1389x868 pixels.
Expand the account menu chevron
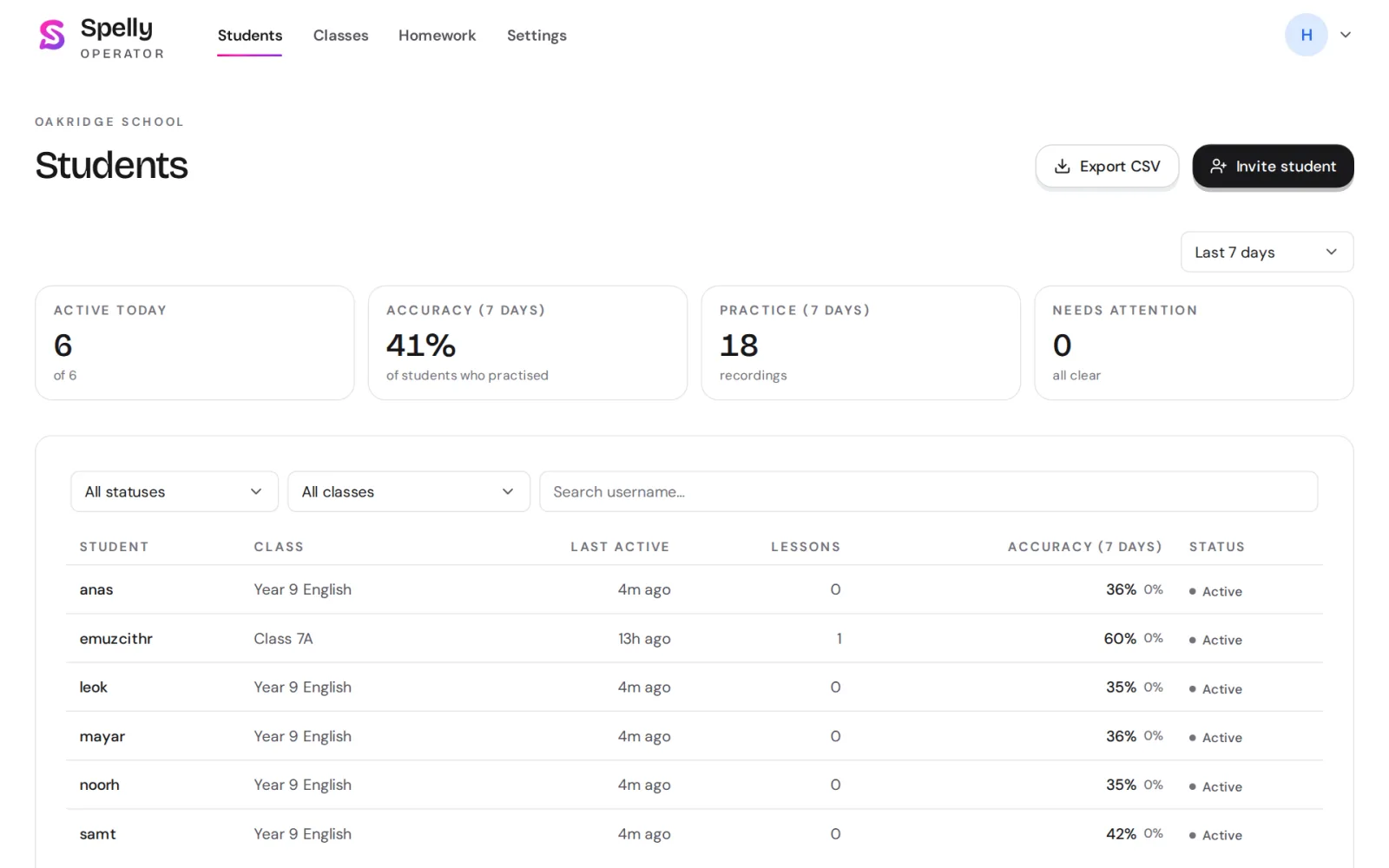(1346, 35)
